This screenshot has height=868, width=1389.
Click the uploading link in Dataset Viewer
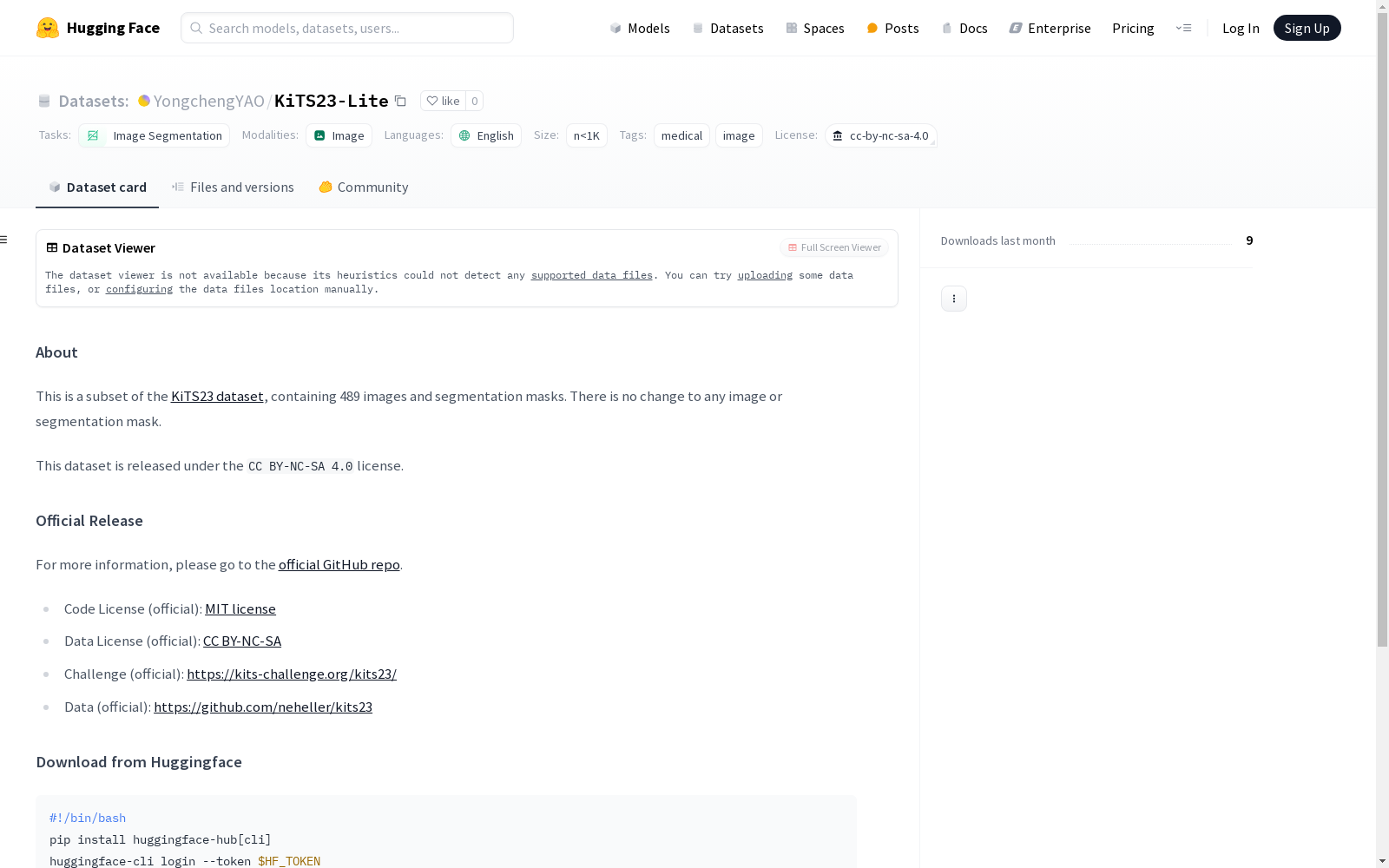[765, 275]
